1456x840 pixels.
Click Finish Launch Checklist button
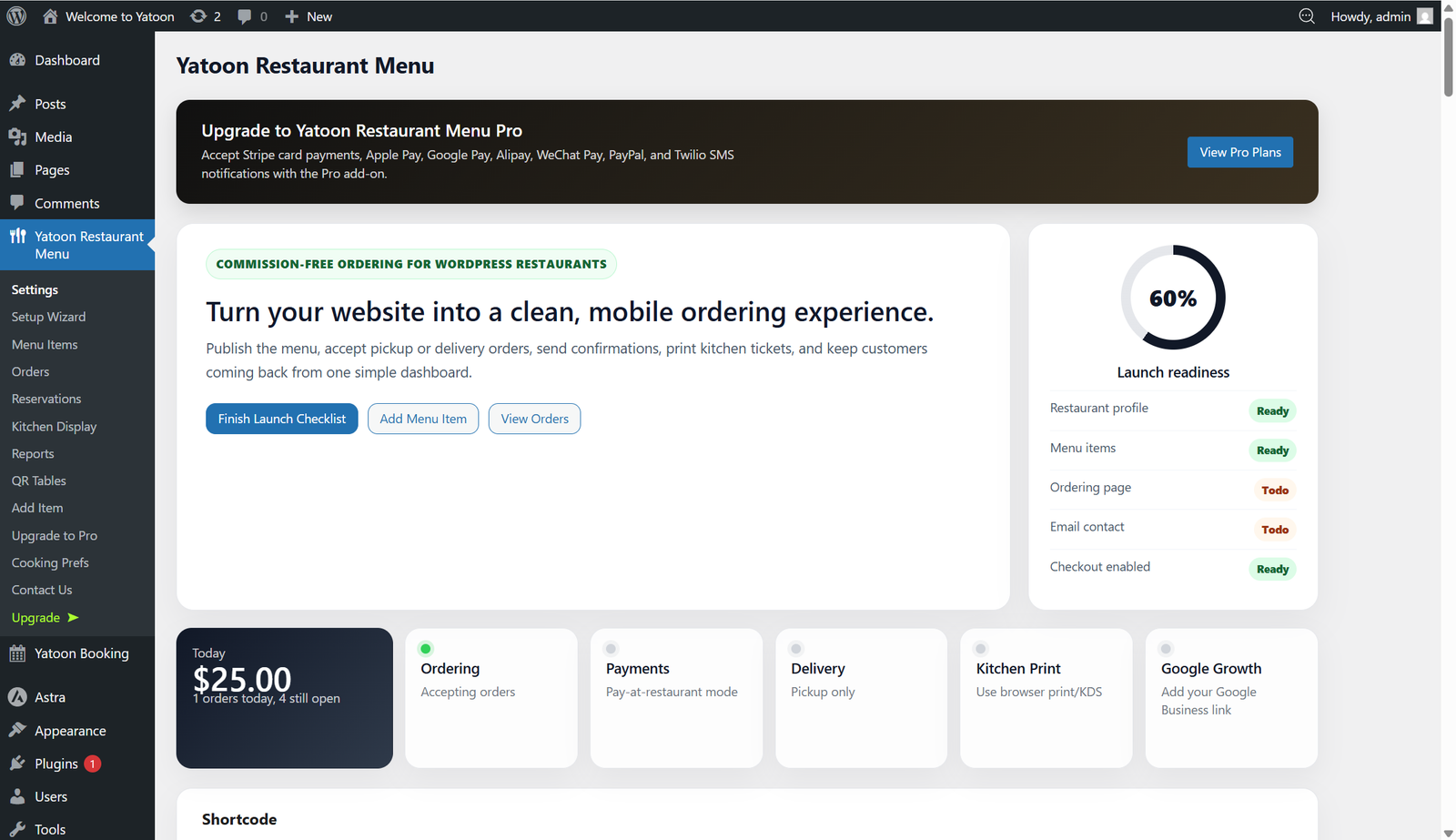point(282,419)
